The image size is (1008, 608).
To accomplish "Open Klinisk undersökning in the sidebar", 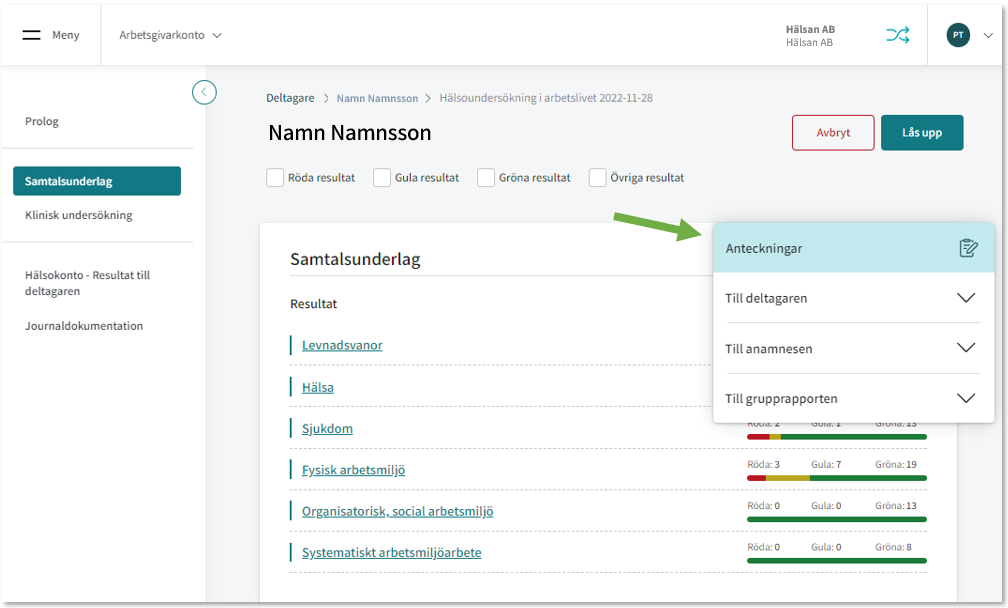I will click(78, 215).
